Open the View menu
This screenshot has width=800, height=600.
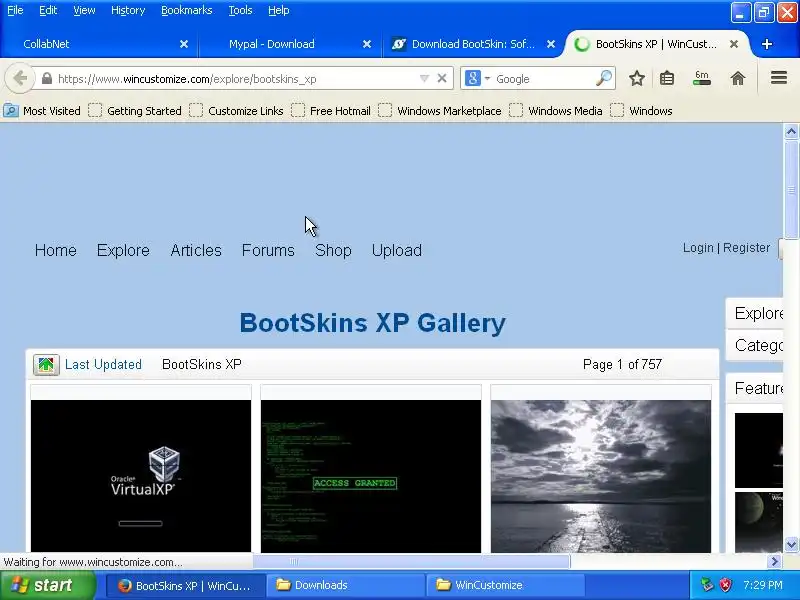tap(84, 10)
